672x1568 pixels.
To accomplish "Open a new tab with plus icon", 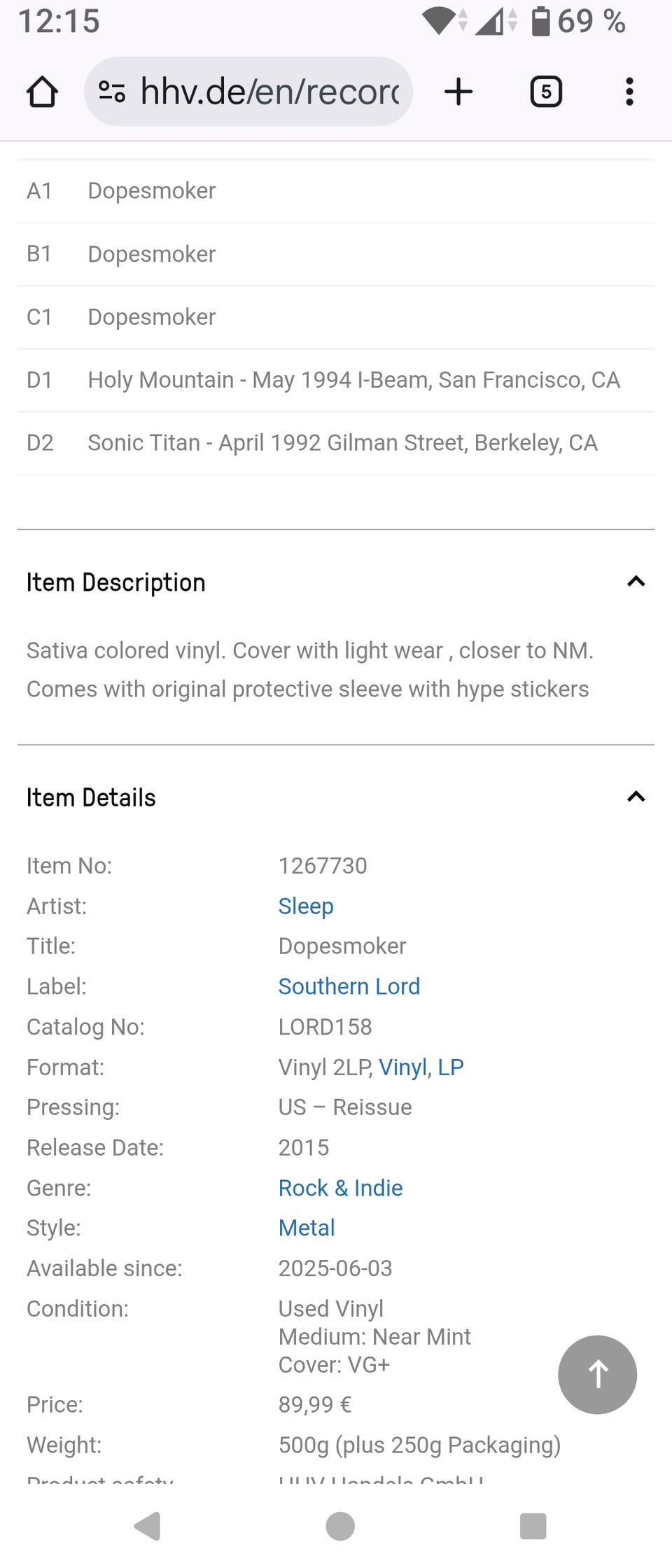I will 458,92.
